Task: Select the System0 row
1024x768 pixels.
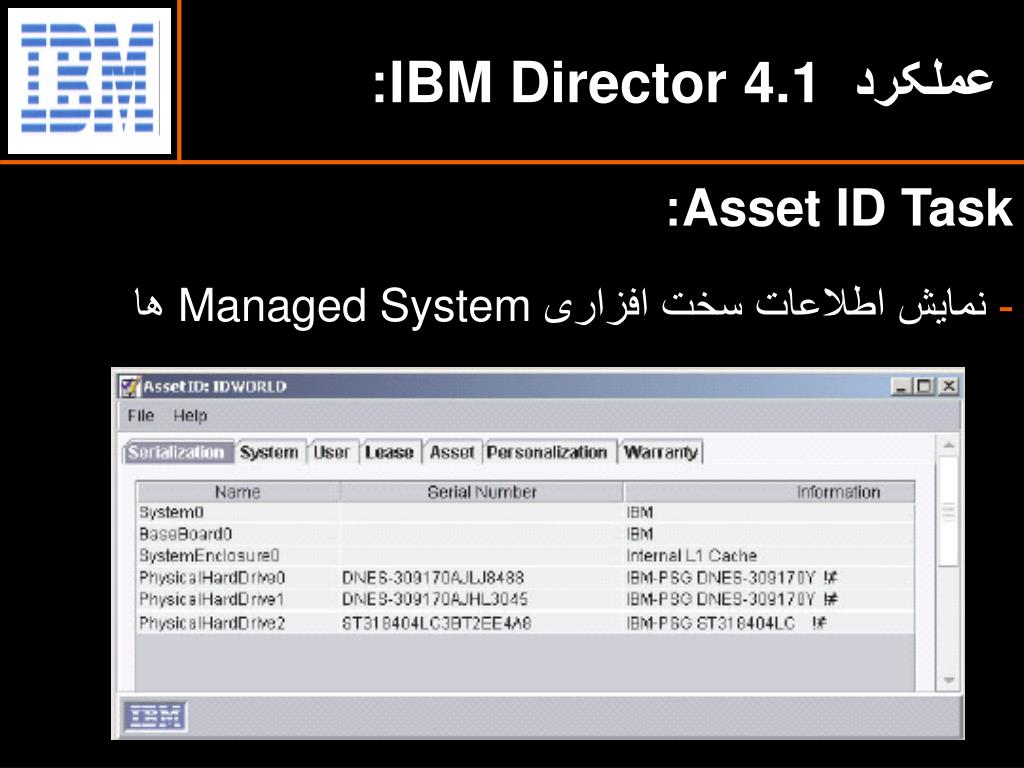Action: click(525, 513)
